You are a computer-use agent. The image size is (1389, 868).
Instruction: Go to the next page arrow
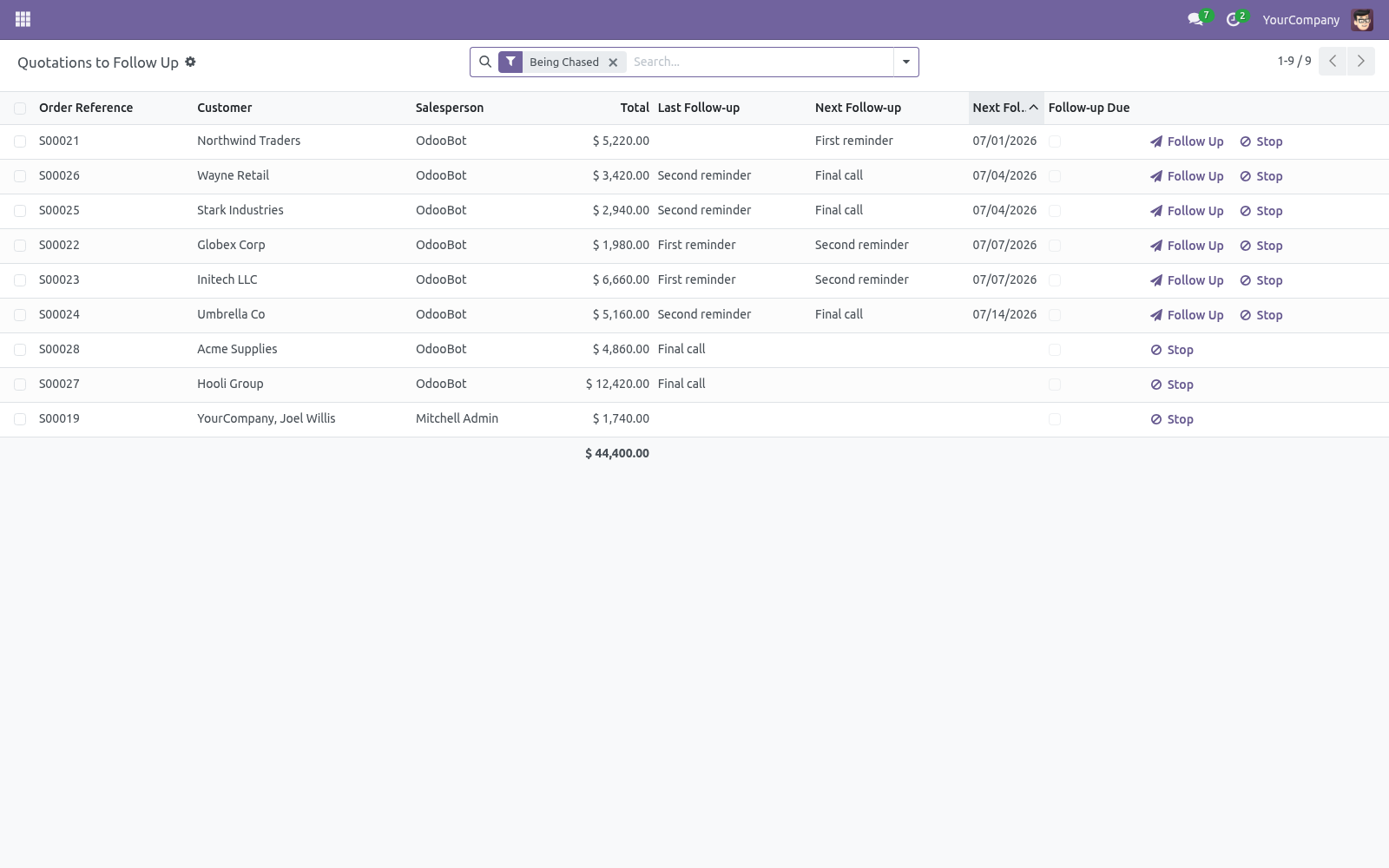1360,61
